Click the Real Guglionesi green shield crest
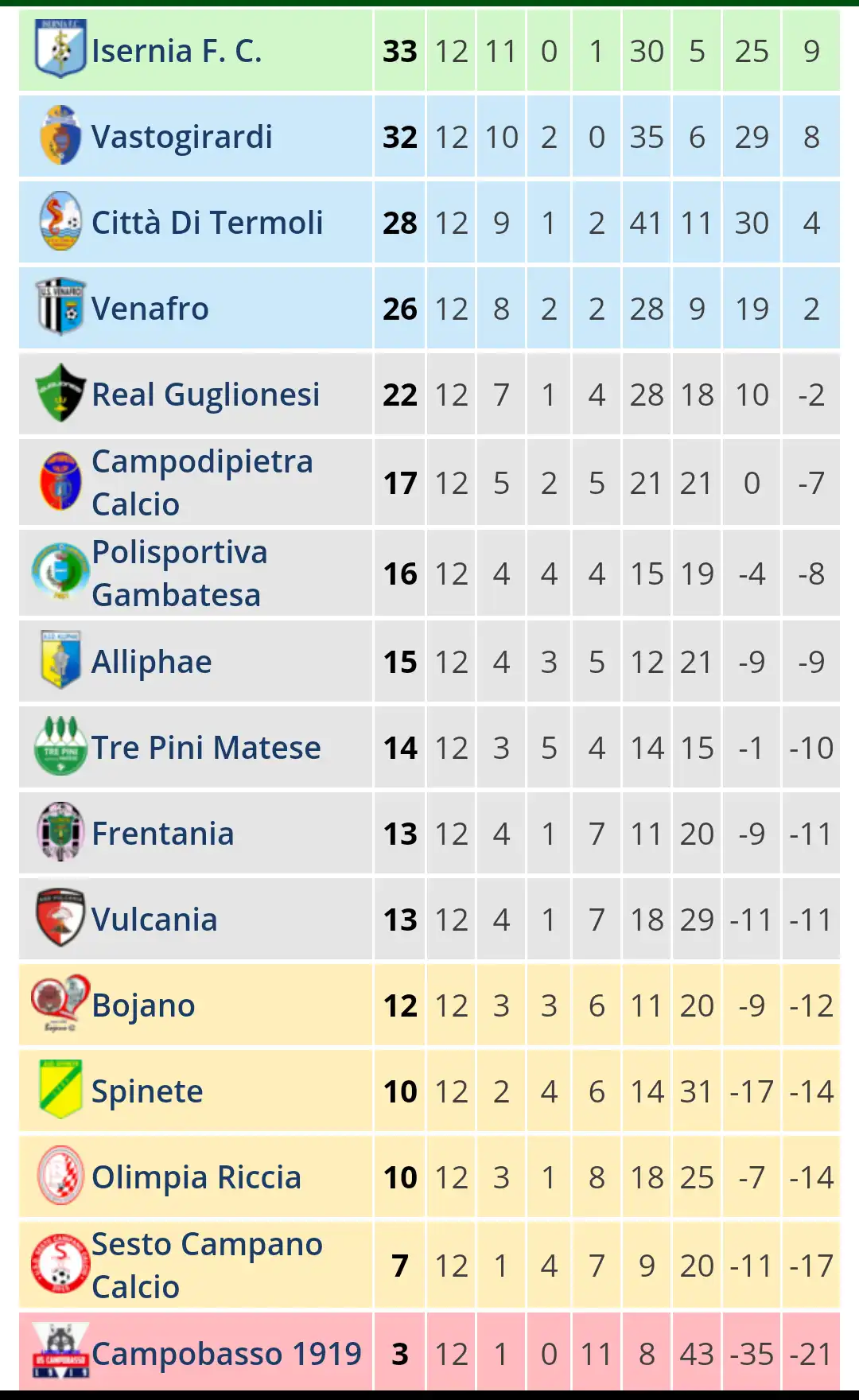The image size is (859, 1400). pyautogui.click(x=60, y=393)
